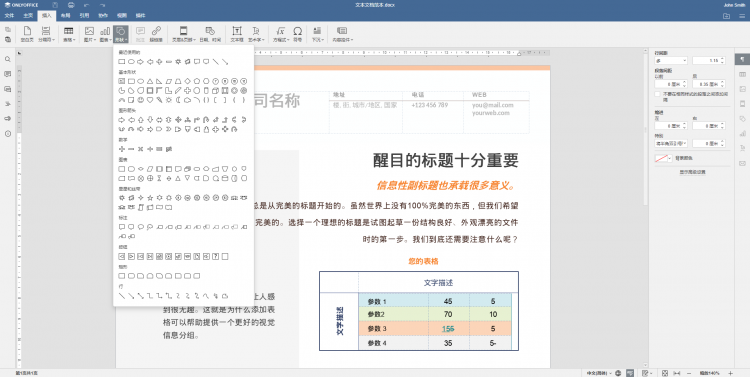Click the fit to width status bar icon
Screen dimensions: 750x377
[x=677, y=373]
